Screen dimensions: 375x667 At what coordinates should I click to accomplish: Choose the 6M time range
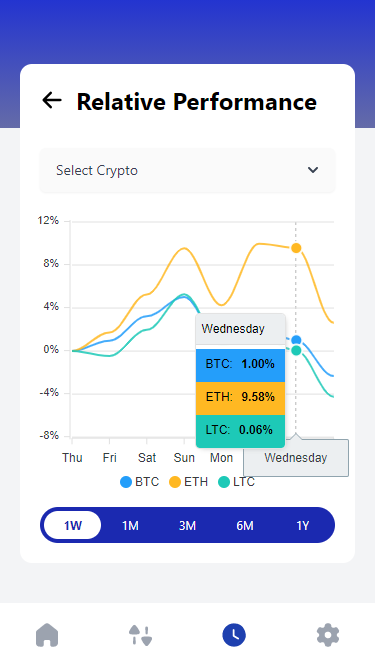245,525
